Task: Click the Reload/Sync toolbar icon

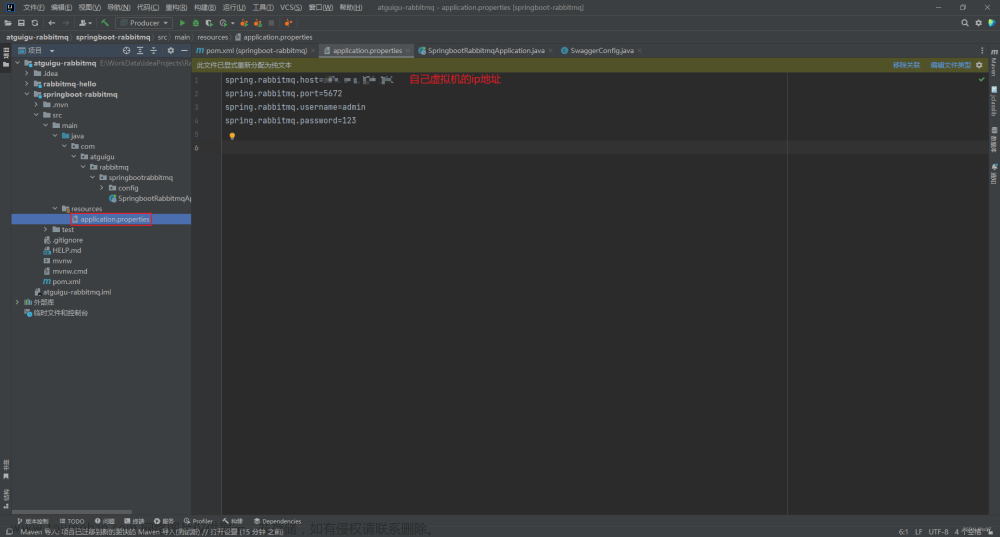Action: [x=34, y=23]
